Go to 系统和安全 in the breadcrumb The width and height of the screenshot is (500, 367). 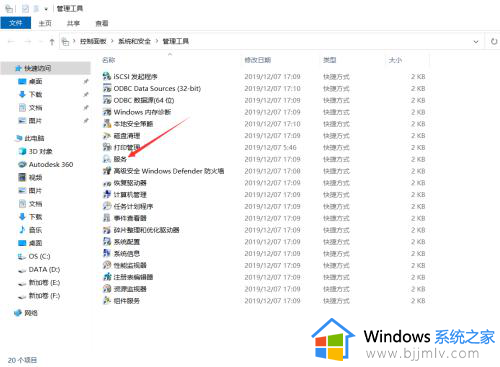tap(134, 41)
